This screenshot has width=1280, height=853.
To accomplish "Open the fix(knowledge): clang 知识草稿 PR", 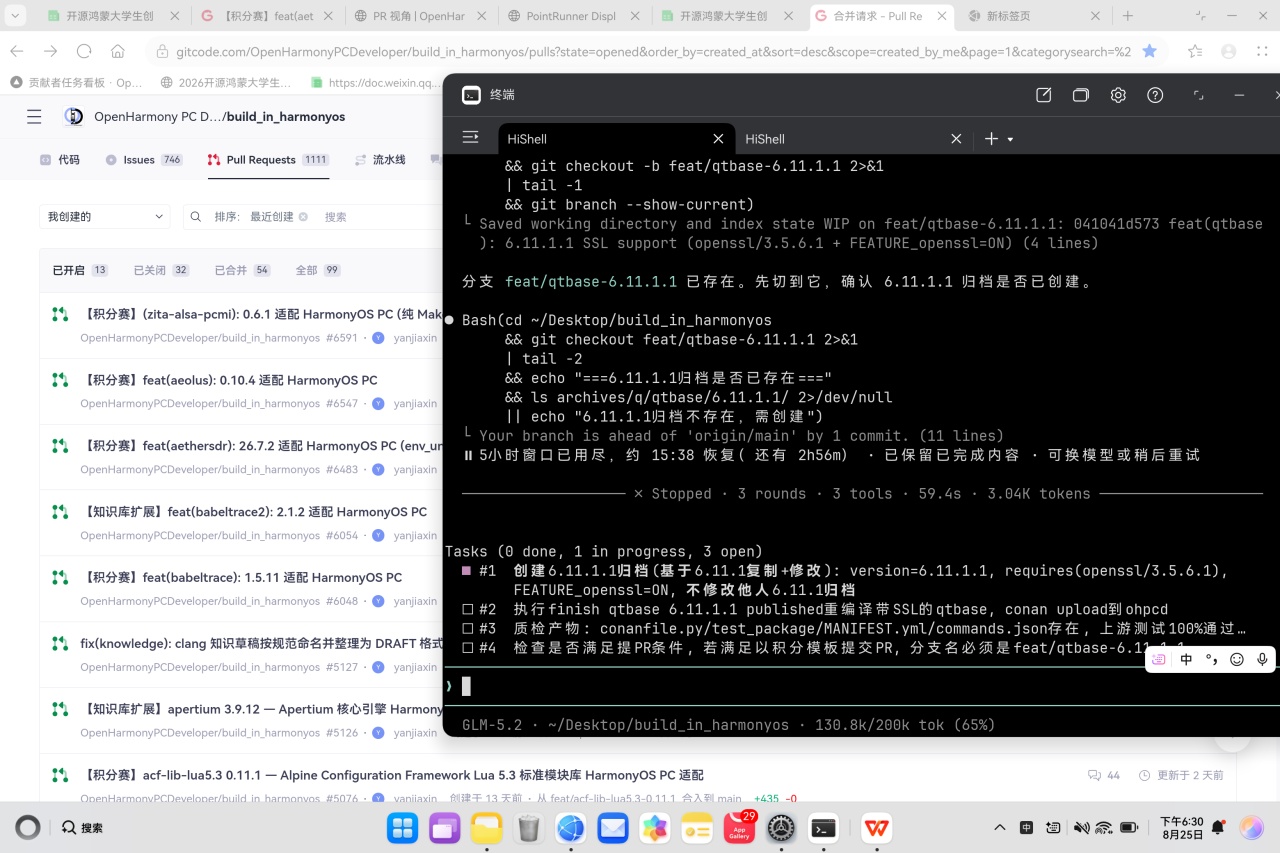I will (262, 643).
